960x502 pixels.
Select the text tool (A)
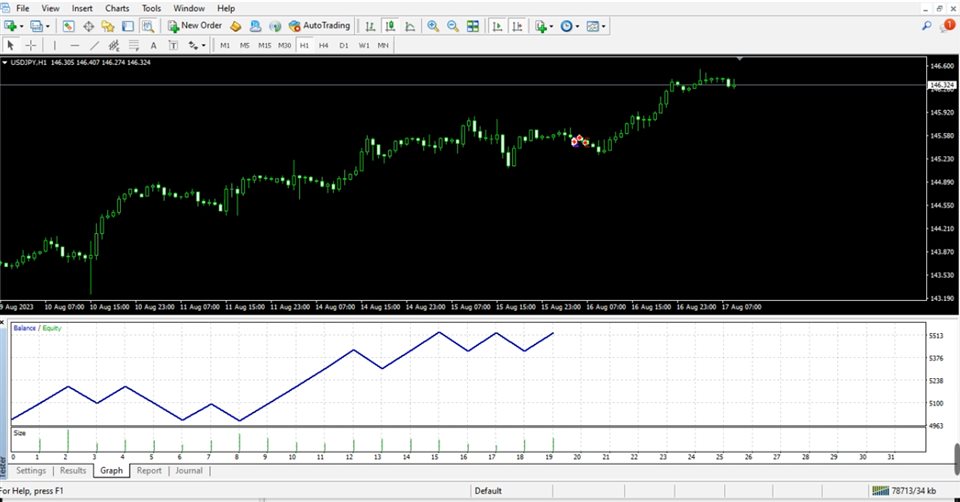(x=154, y=45)
